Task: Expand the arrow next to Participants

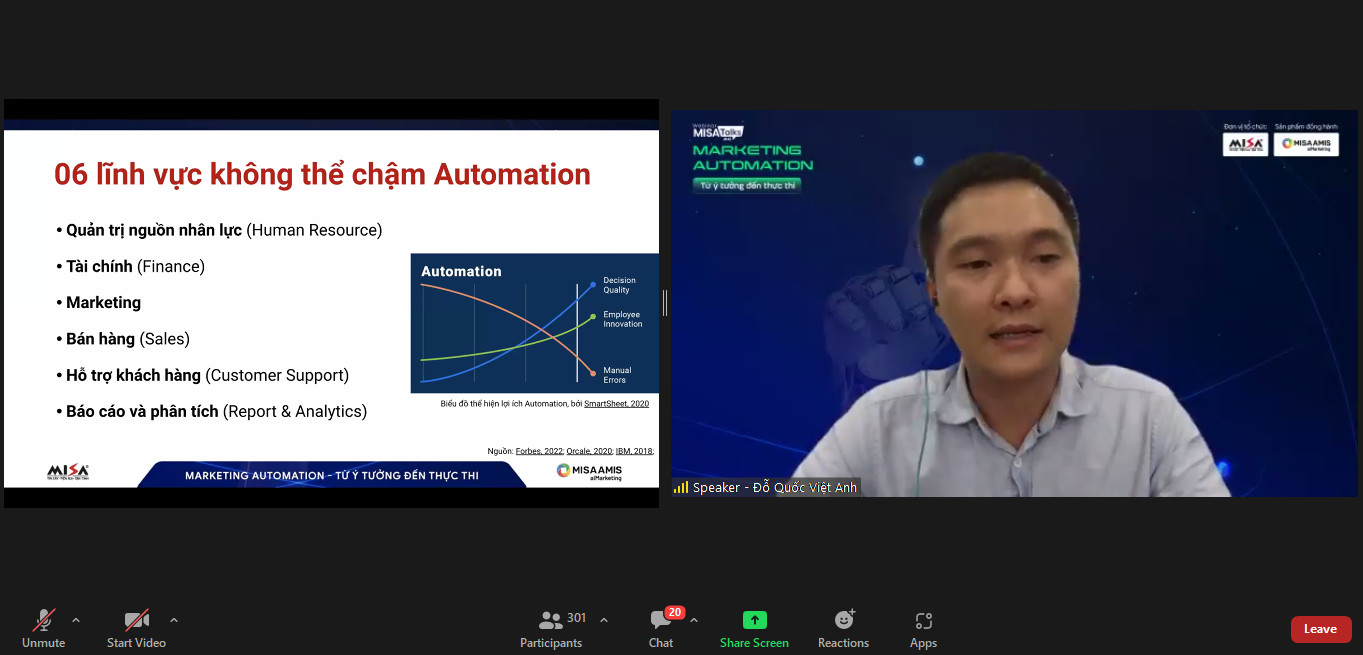Action: tap(604, 620)
